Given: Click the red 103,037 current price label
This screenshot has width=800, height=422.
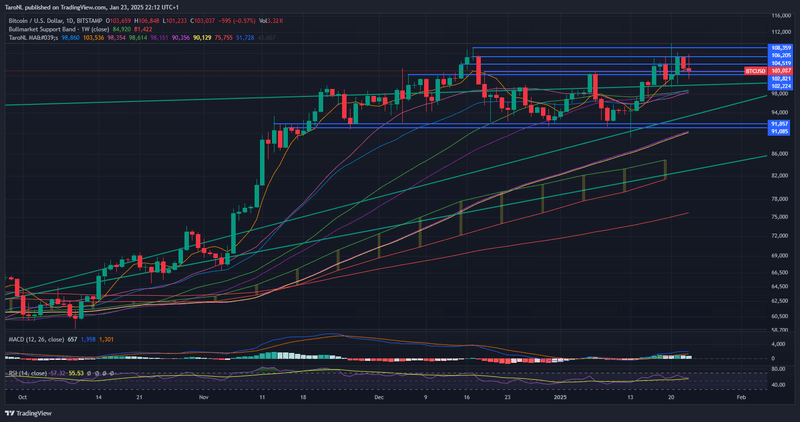Looking at the screenshot, I should pos(781,71).
